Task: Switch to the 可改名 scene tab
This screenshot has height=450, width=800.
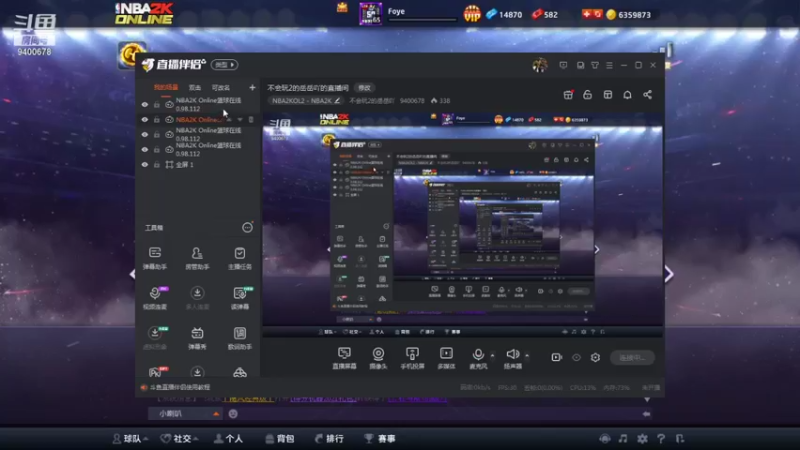Action: click(x=220, y=88)
